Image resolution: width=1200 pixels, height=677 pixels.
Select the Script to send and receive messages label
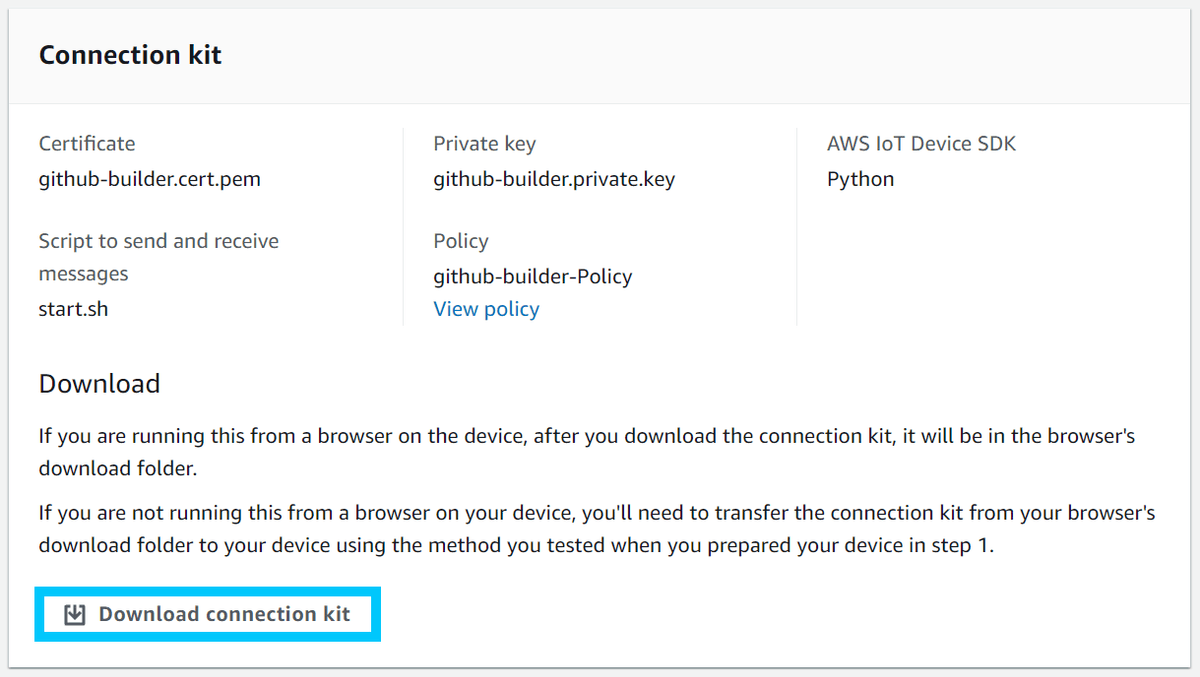point(158,255)
